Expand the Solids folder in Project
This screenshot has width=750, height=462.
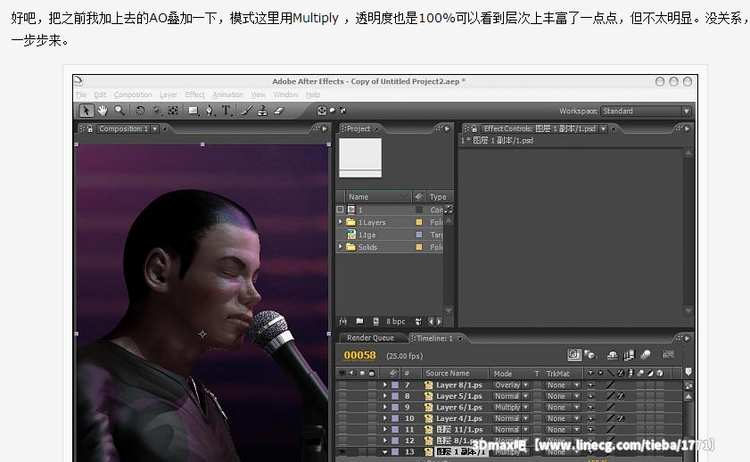tap(341, 247)
